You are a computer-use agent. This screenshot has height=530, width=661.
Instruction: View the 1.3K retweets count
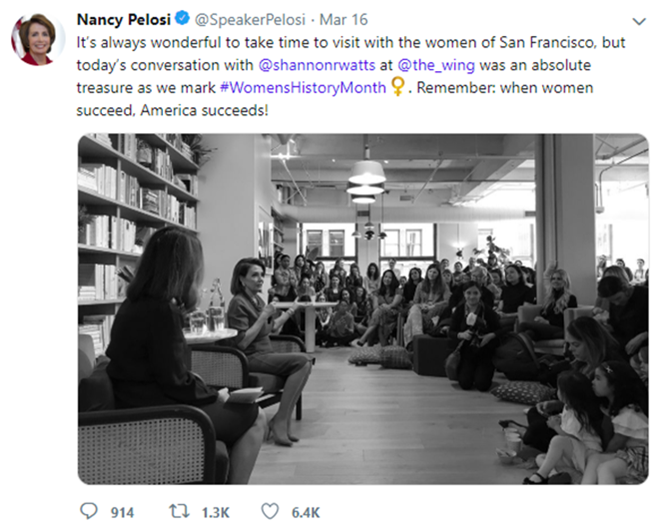[214, 512]
